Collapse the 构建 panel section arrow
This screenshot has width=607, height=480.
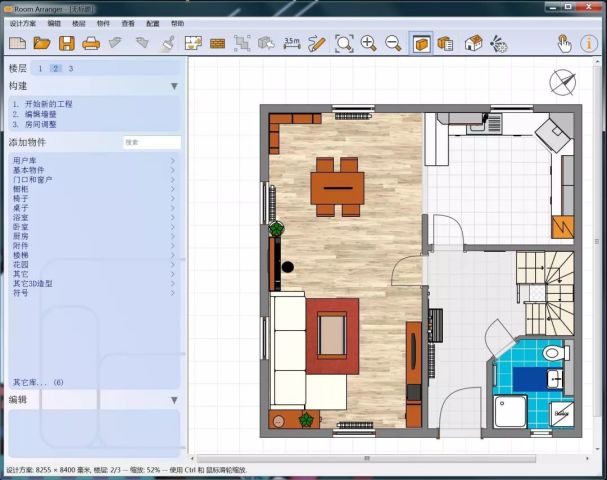tap(174, 87)
